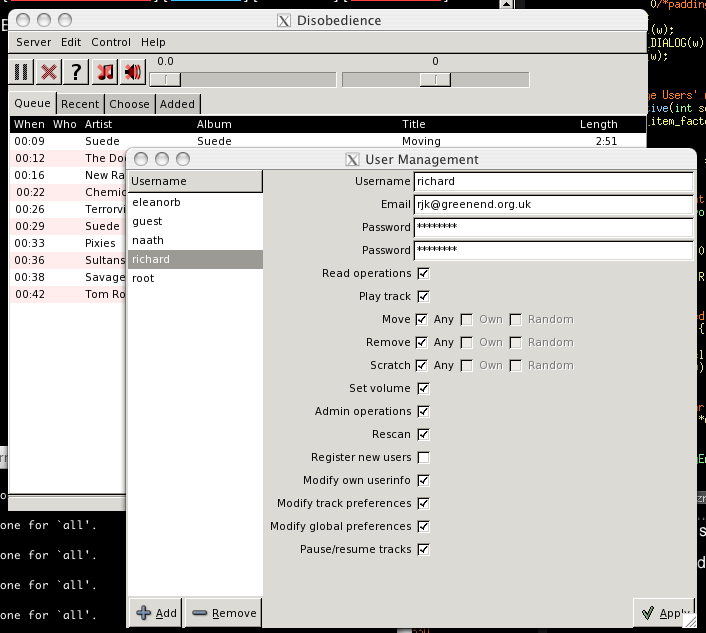Click the pause playback toolbar button
Viewport: 706px width, 633px height.
pos(21,72)
